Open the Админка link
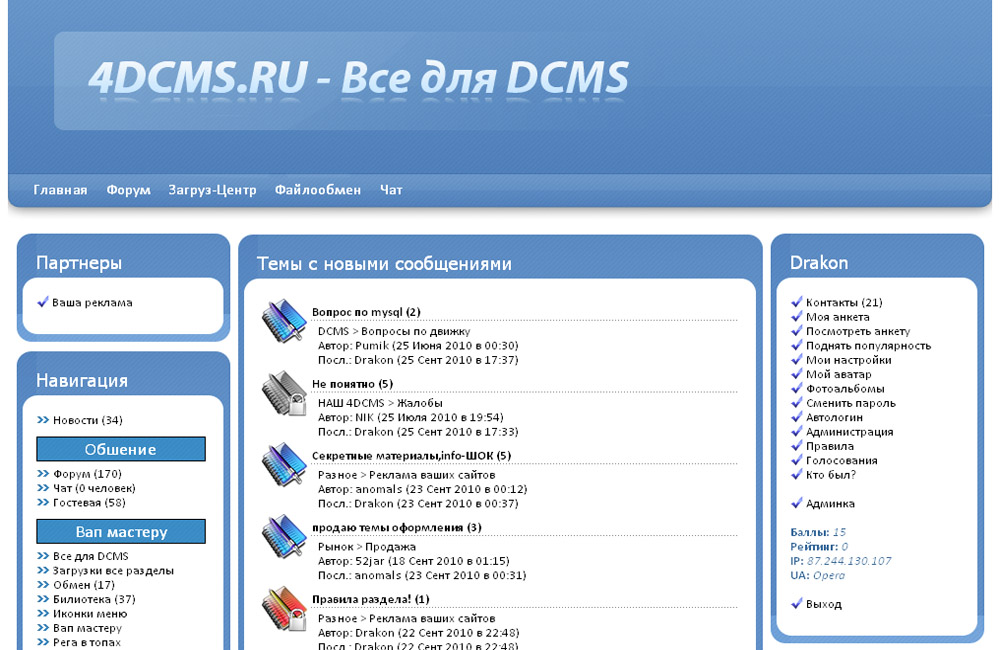Viewport: 1000px width, 650px height. pos(830,503)
